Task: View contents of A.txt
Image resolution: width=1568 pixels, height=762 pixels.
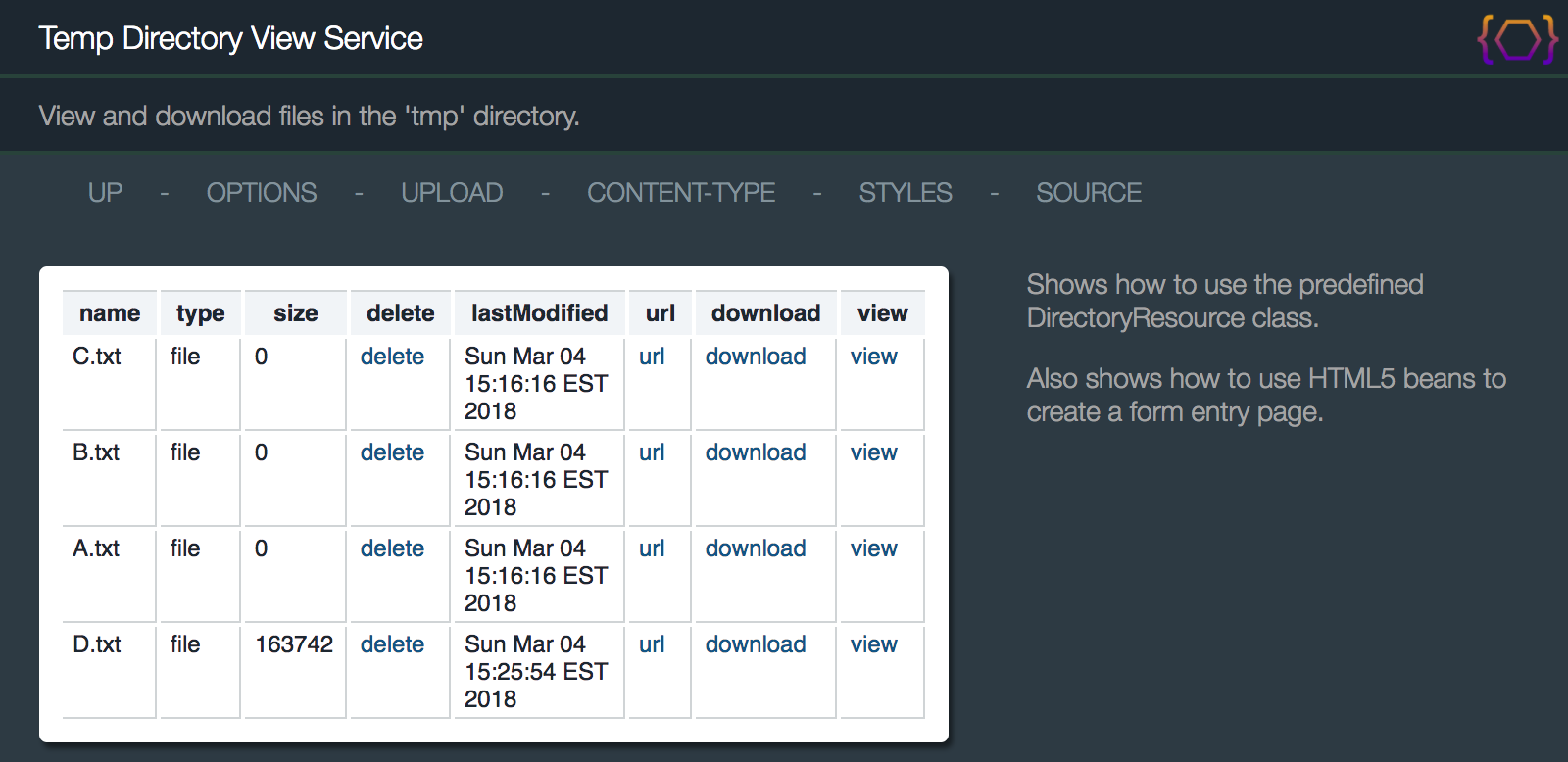Action: pyautogui.click(x=874, y=548)
